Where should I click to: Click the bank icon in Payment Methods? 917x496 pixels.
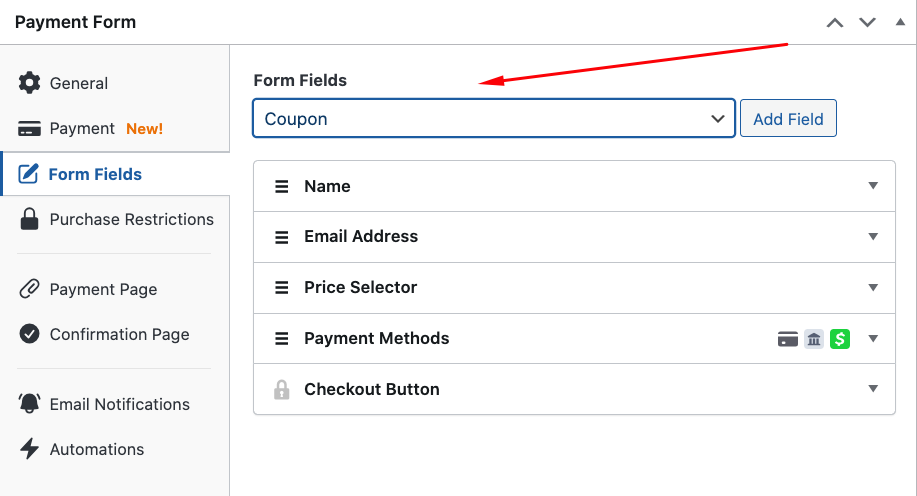coord(814,339)
